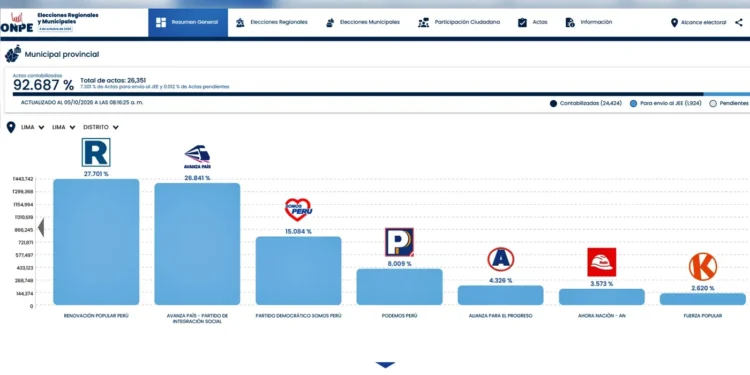Viewport: 750px width, 375px height.
Task: Click the 4.326 % value
Action: pos(500,281)
